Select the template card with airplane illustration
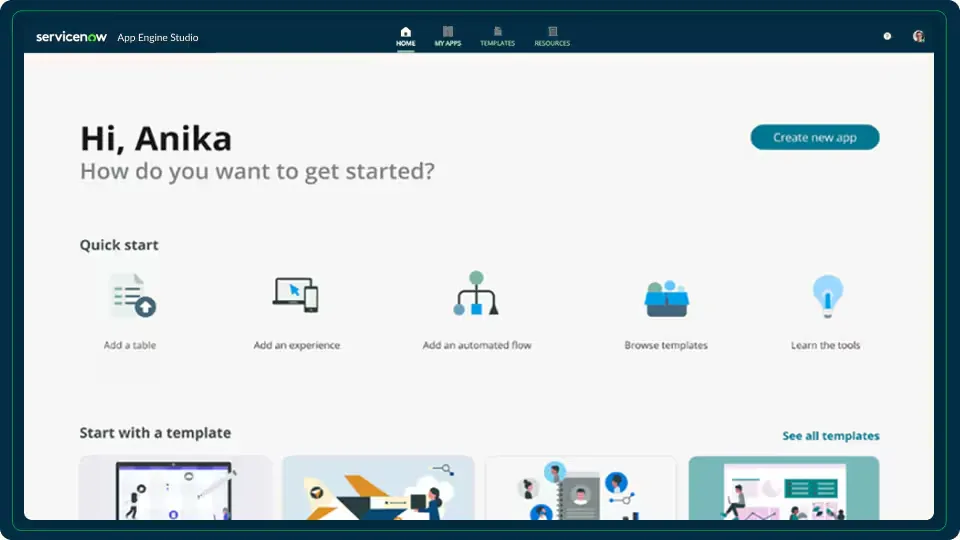The image size is (960, 540). point(378,488)
